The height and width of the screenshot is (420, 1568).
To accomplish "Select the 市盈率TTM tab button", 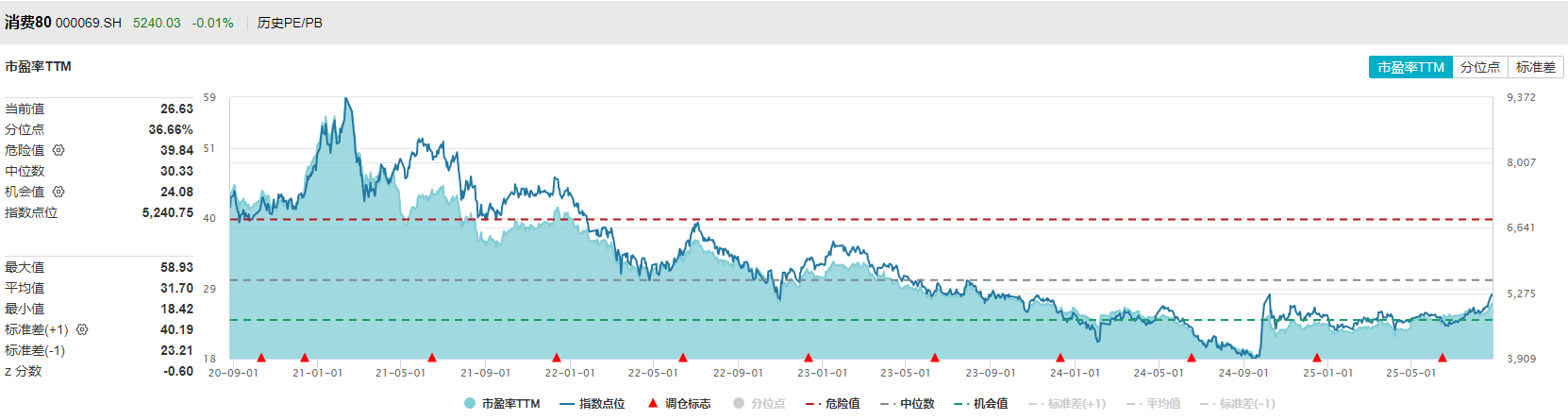I will 1410,67.
